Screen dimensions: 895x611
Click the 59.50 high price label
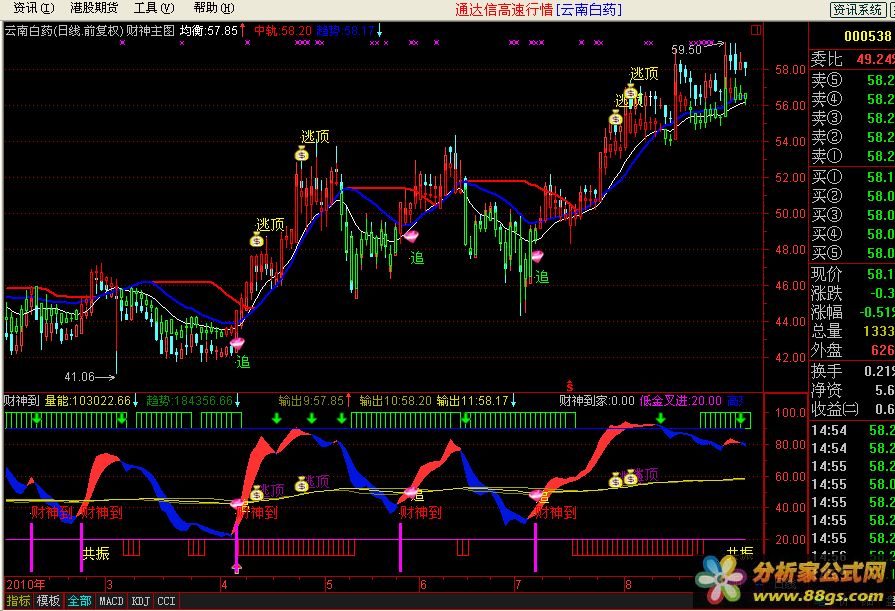coord(686,50)
